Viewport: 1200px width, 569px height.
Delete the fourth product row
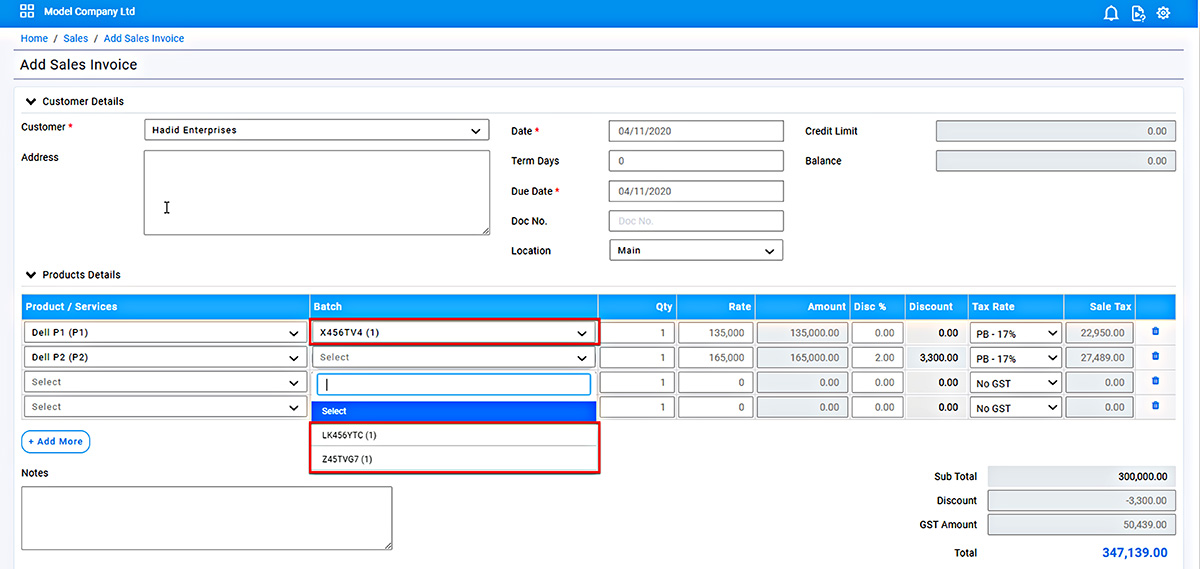[x=1156, y=405]
